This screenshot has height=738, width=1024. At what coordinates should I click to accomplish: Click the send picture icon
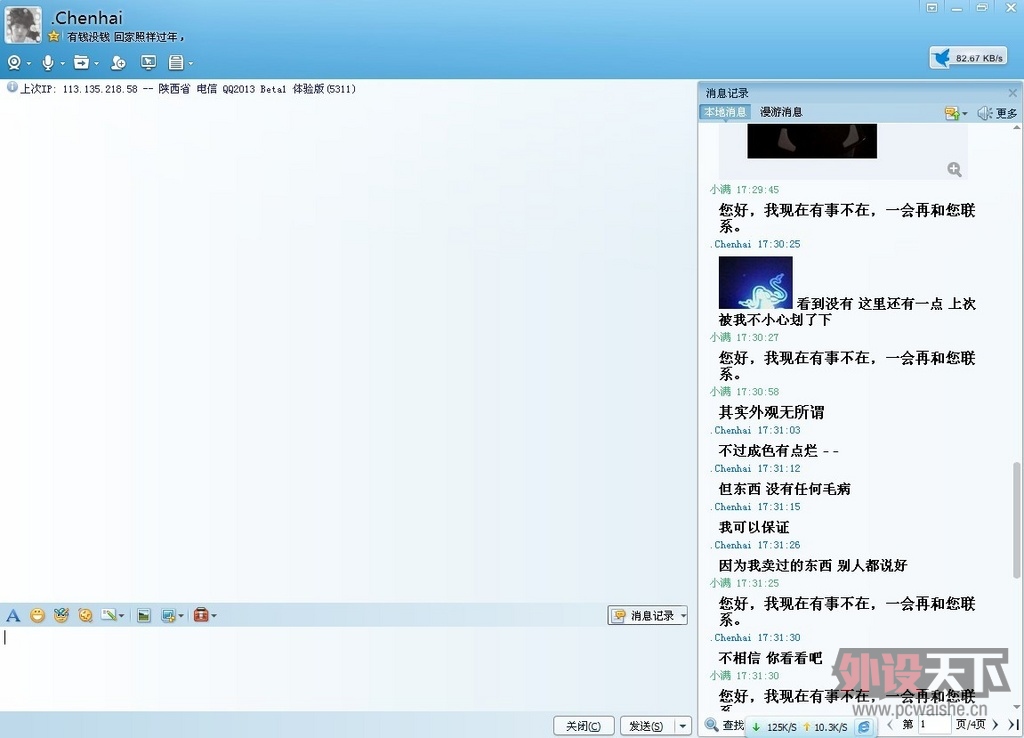tap(144, 615)
